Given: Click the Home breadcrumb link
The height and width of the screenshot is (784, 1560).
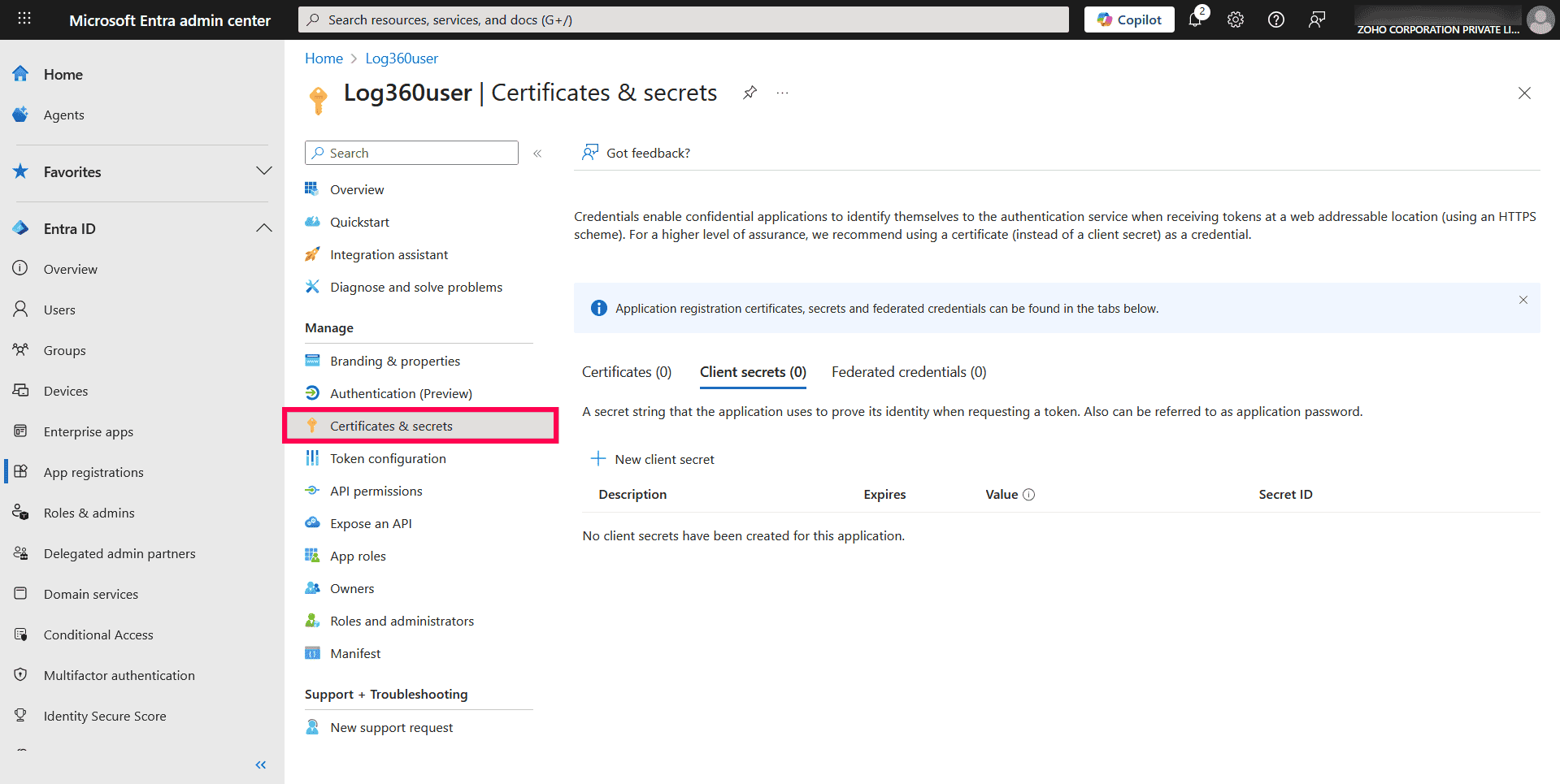Looking at the screenshot, I should click(324, 58).
